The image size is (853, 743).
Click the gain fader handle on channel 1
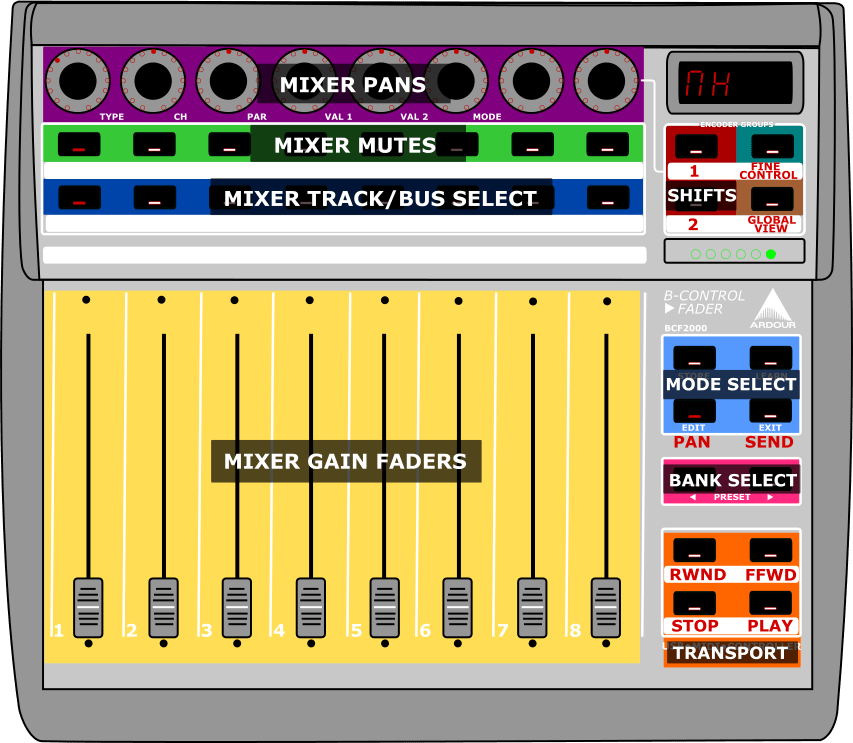pos(88,608)
